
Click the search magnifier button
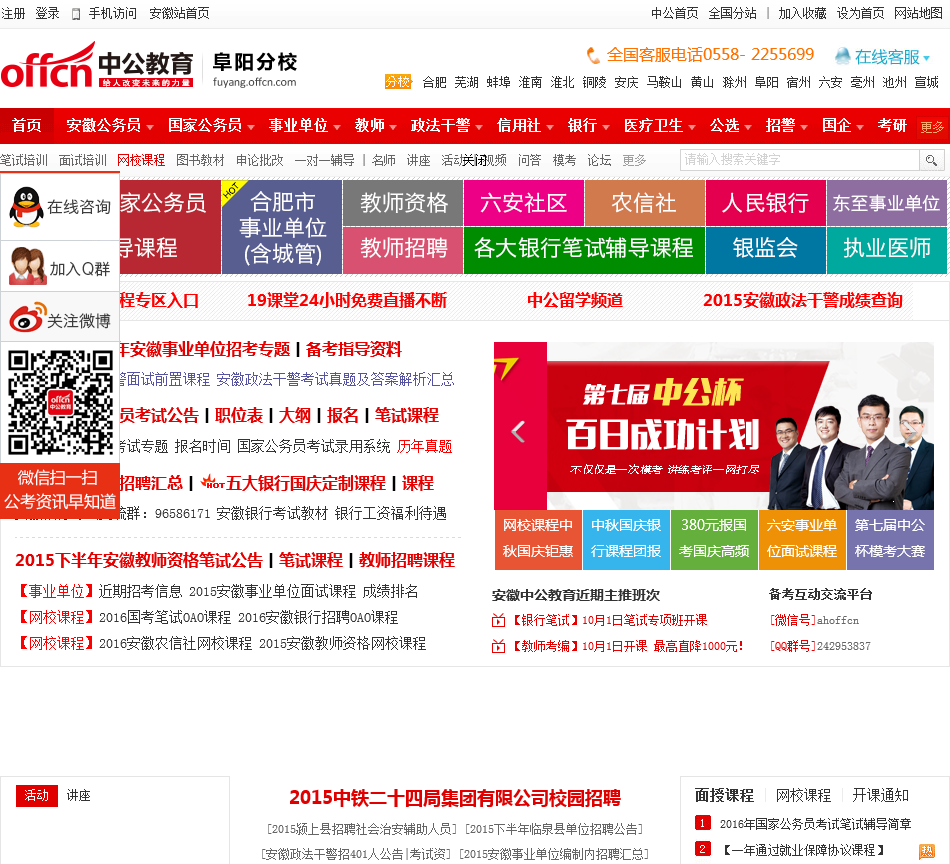point(931,161)
